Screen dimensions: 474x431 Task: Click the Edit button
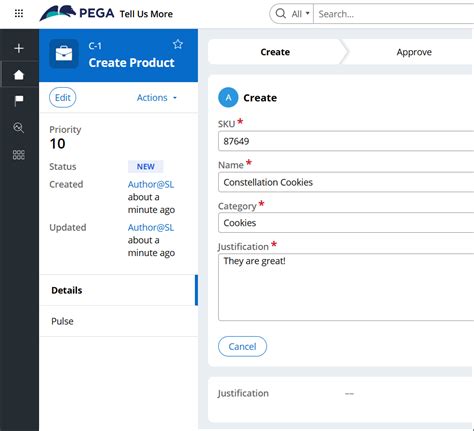(63, 98)
